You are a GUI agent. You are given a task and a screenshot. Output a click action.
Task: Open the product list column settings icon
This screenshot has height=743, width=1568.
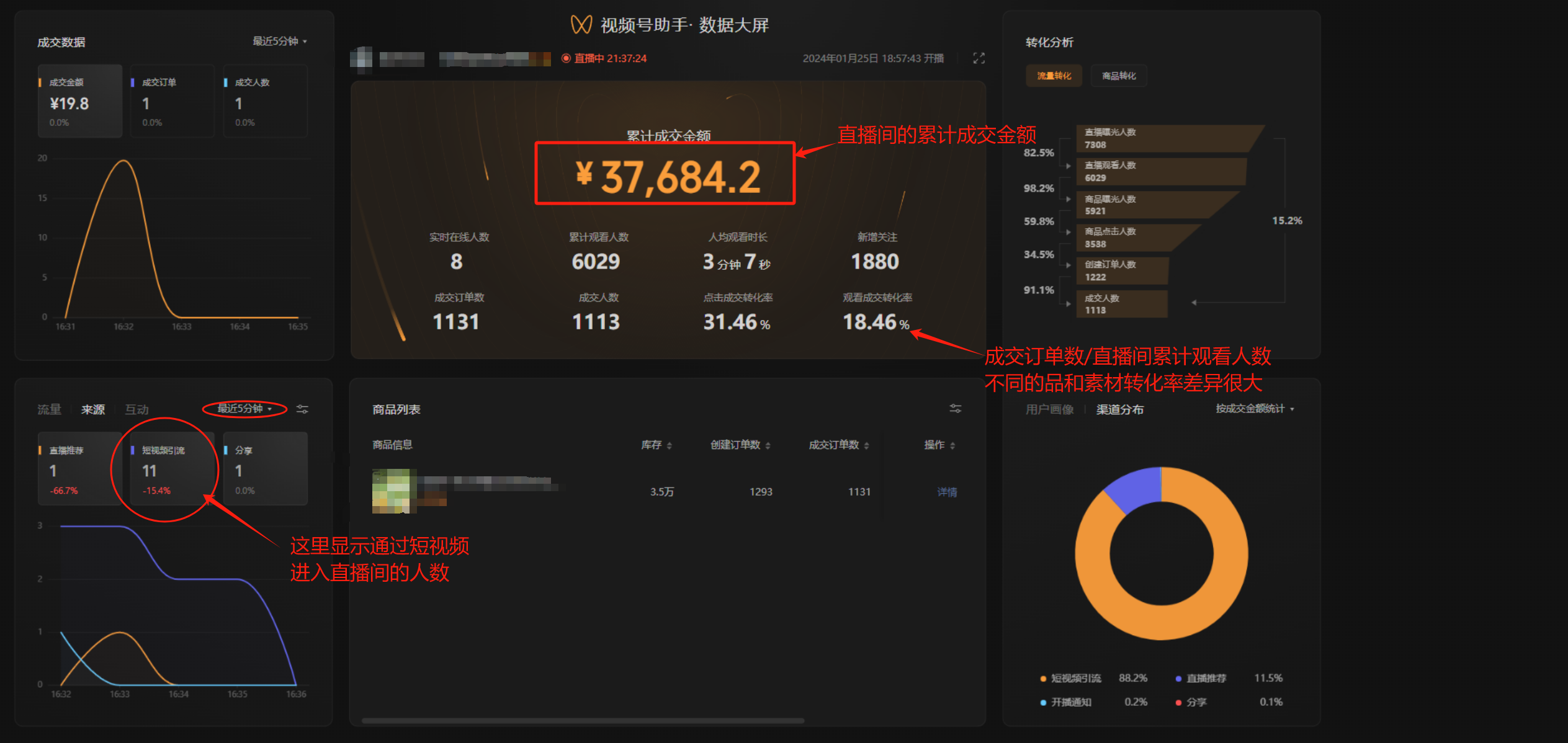point(956,409)
